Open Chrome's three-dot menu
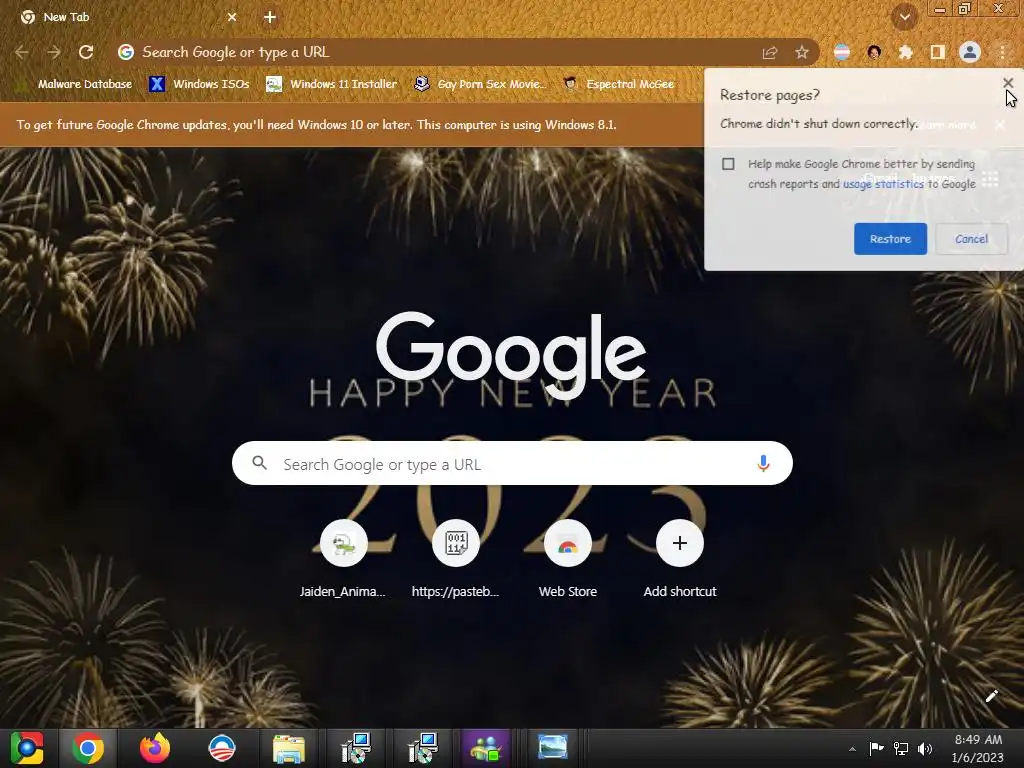The image size is (1024, 768). [x=1002, y=52]
